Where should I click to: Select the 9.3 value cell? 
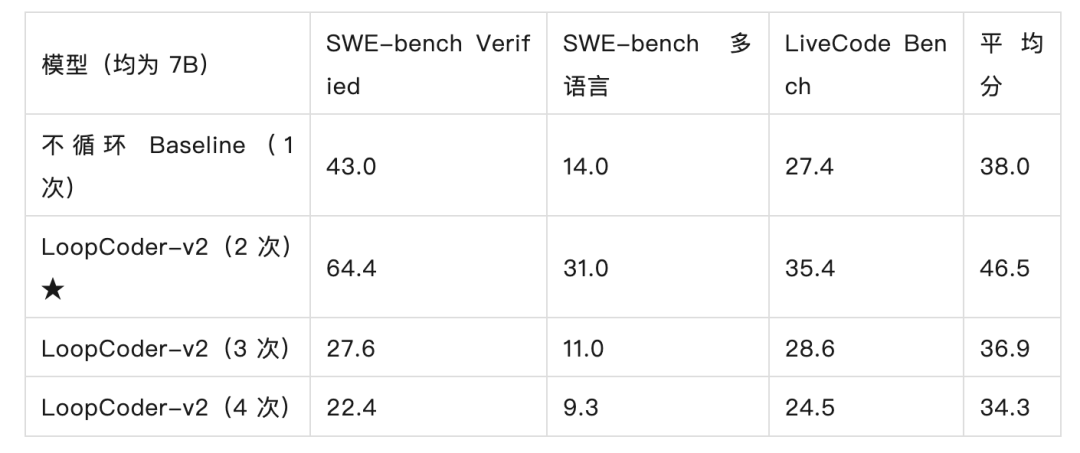click(581, 408)
